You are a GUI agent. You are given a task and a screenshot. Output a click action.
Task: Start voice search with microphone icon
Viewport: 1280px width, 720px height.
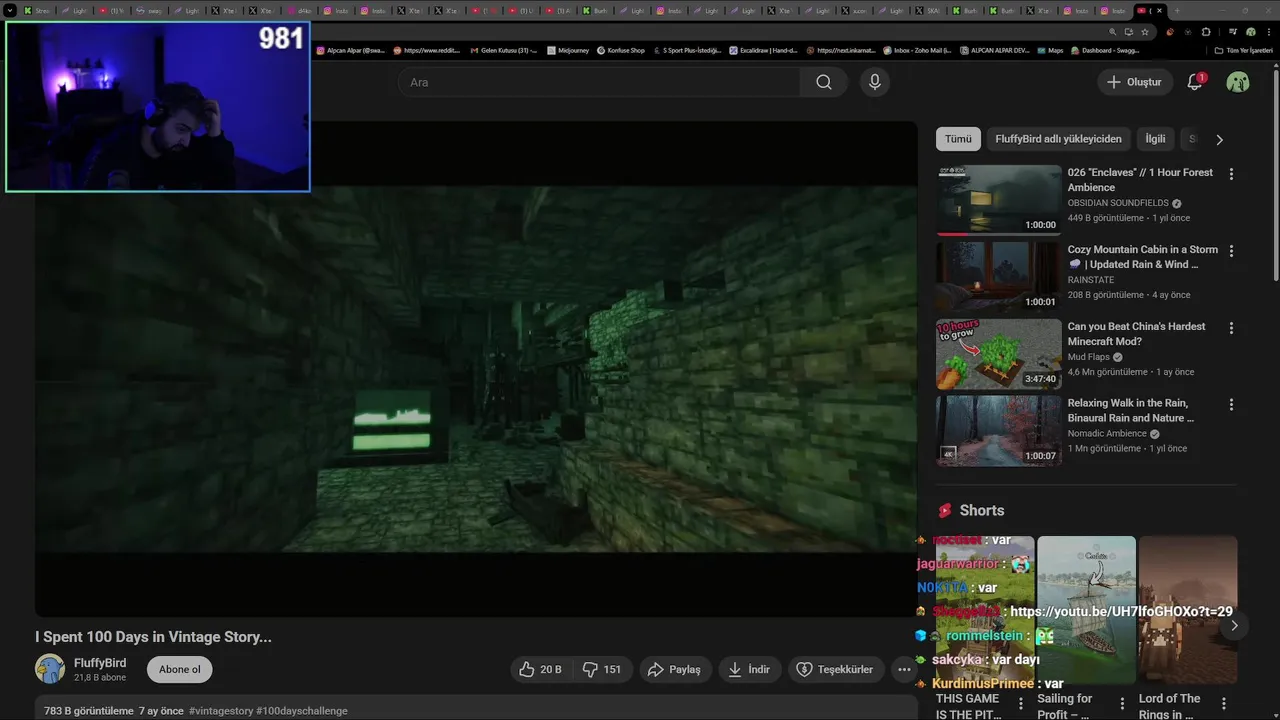[x=875, y=82]
